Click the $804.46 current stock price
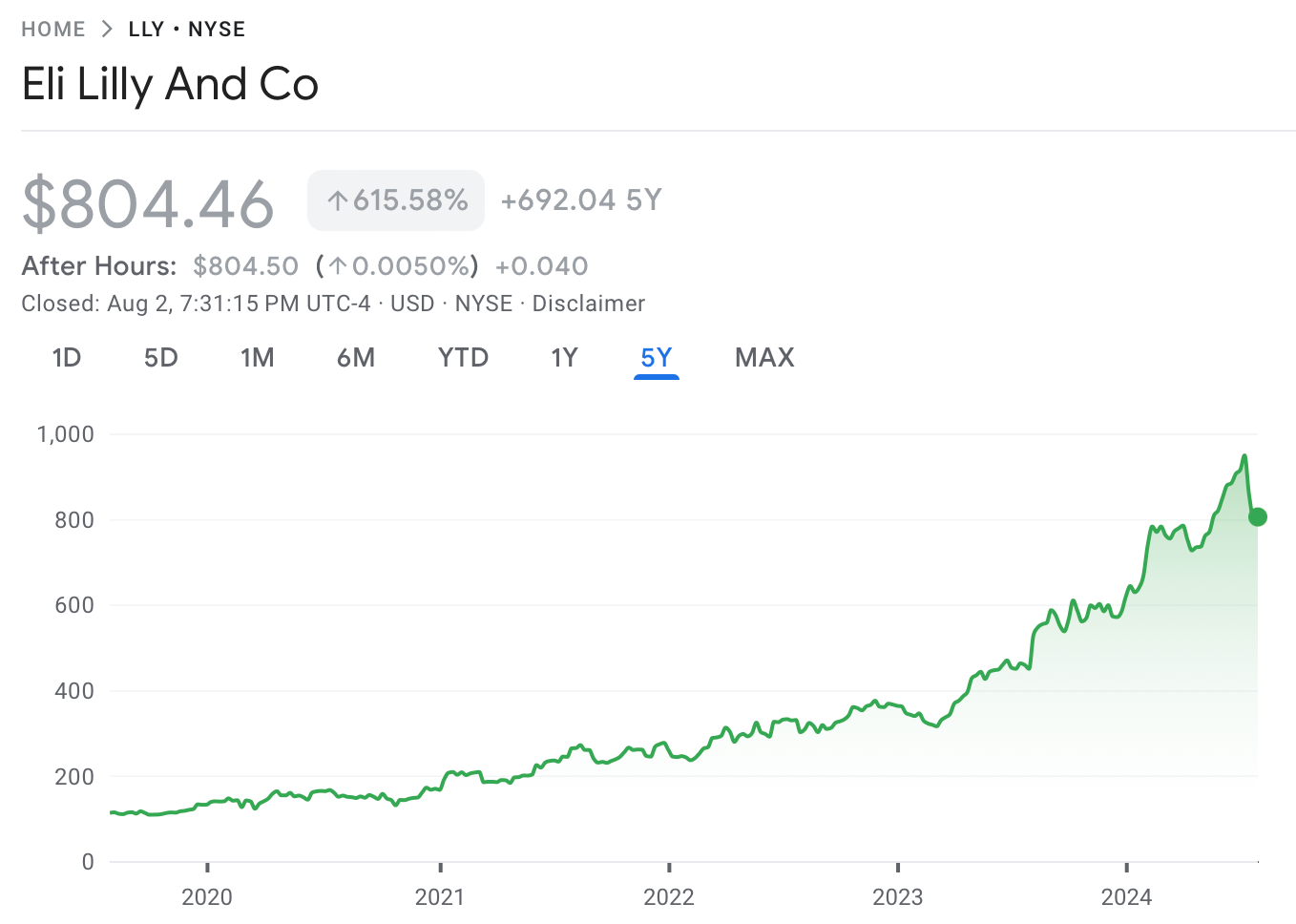 tap(149, 203)
